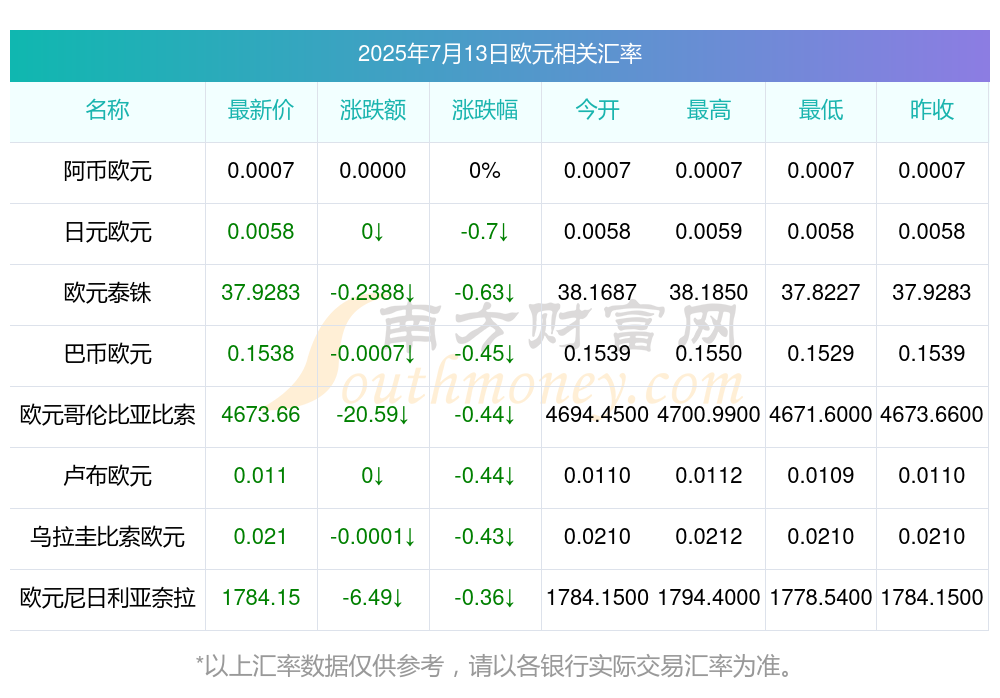The image size is (1000, 698).
Task: Click the high price 38.1850
Action: [x=709, y=293]
